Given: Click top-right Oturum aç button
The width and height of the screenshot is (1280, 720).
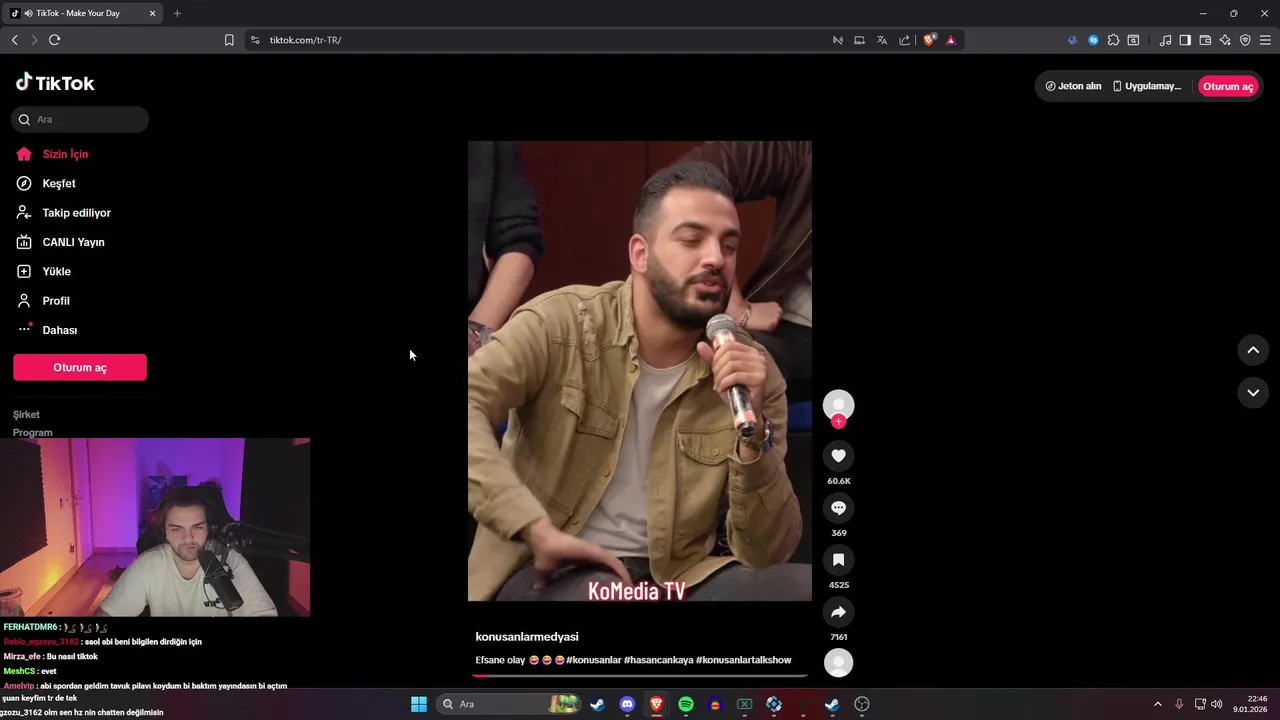Looking at the screenshot, I should click(1228, 86).
